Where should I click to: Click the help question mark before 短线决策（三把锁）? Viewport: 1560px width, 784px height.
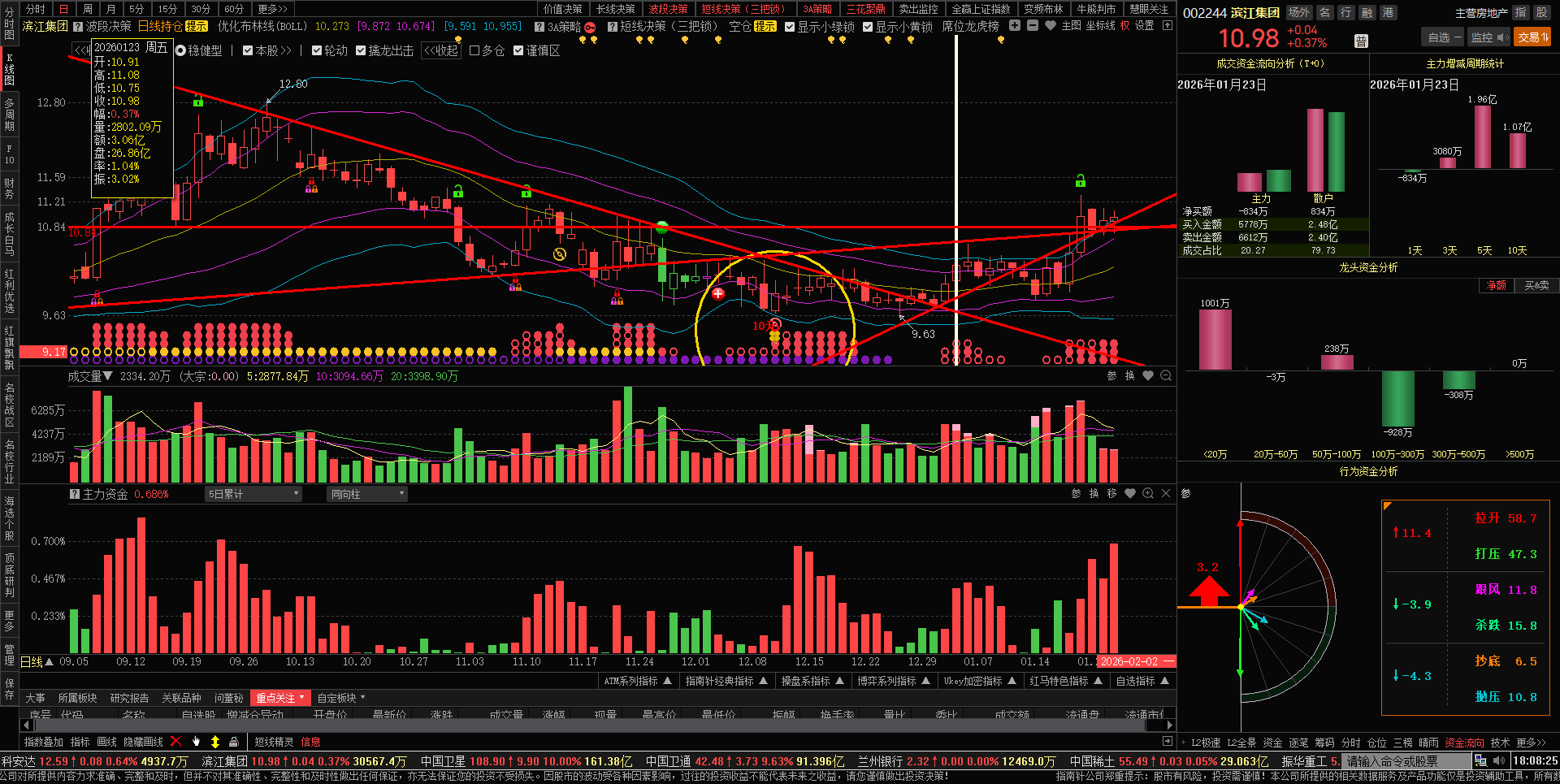612,27
